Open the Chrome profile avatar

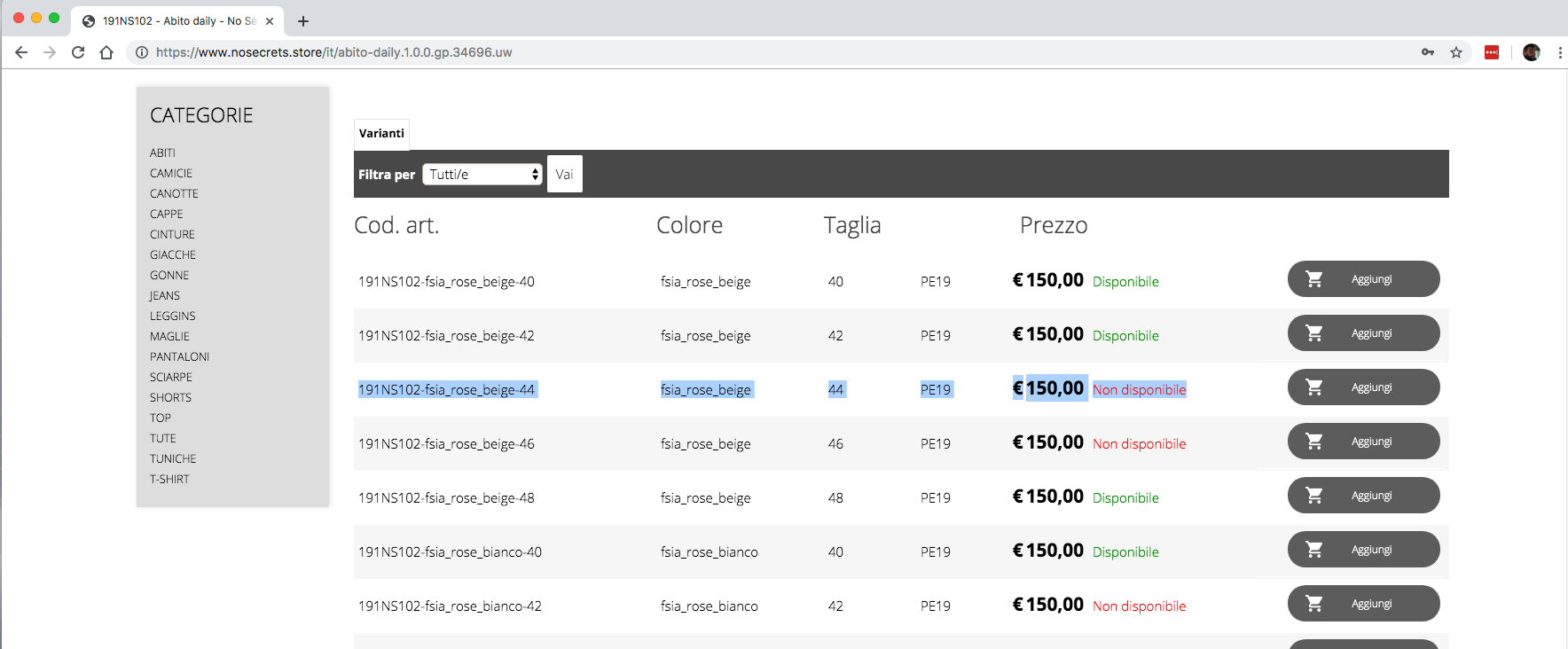[1532, 52]
